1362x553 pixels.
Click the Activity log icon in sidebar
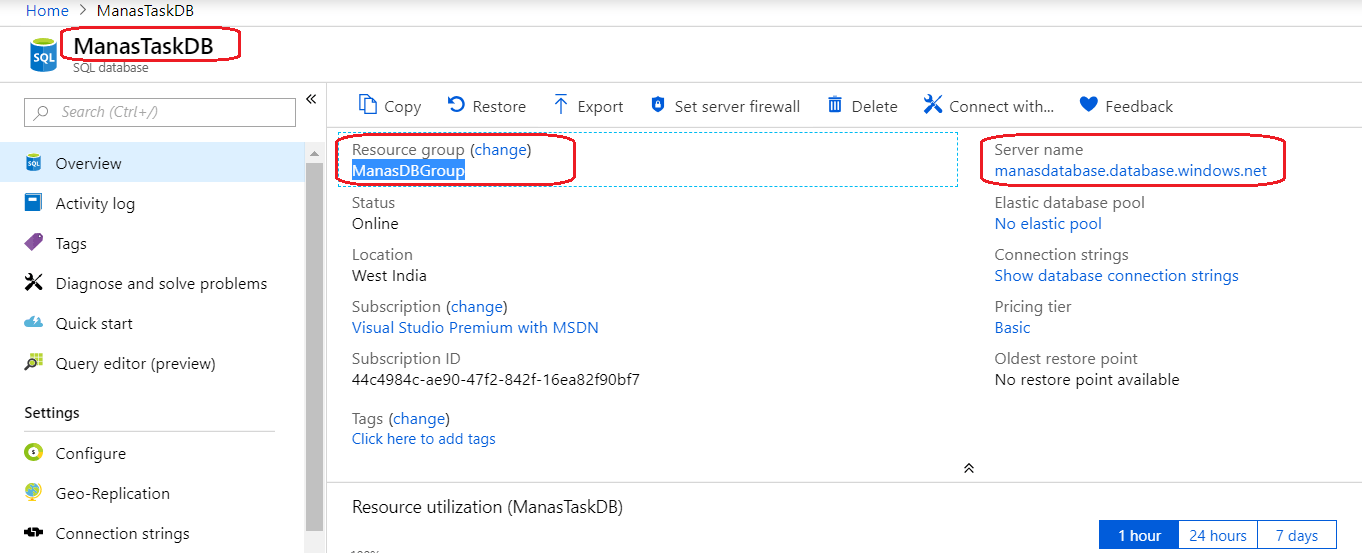coord(34,202)
